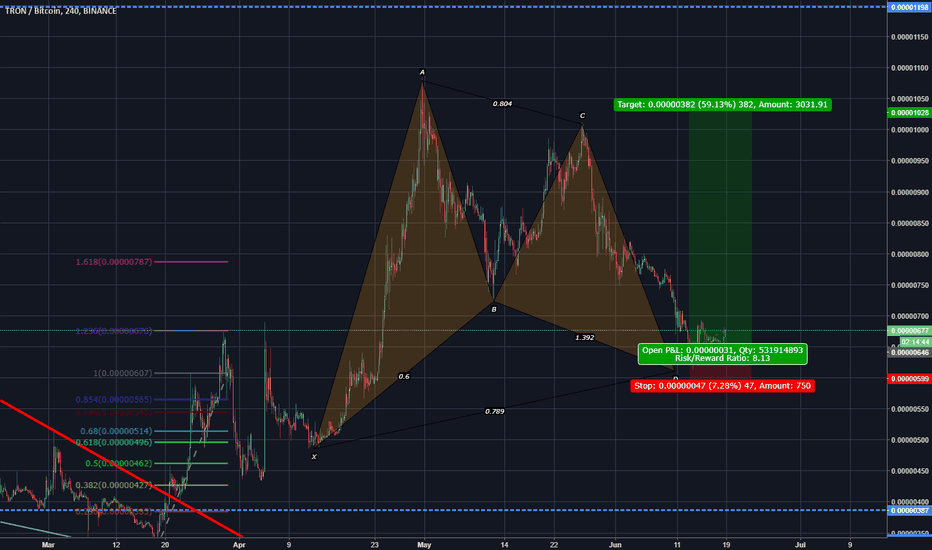This screenshot has width=932, height=550.
Task: Click the Open P&L Risk/Reward label
Action: point(722,354)
